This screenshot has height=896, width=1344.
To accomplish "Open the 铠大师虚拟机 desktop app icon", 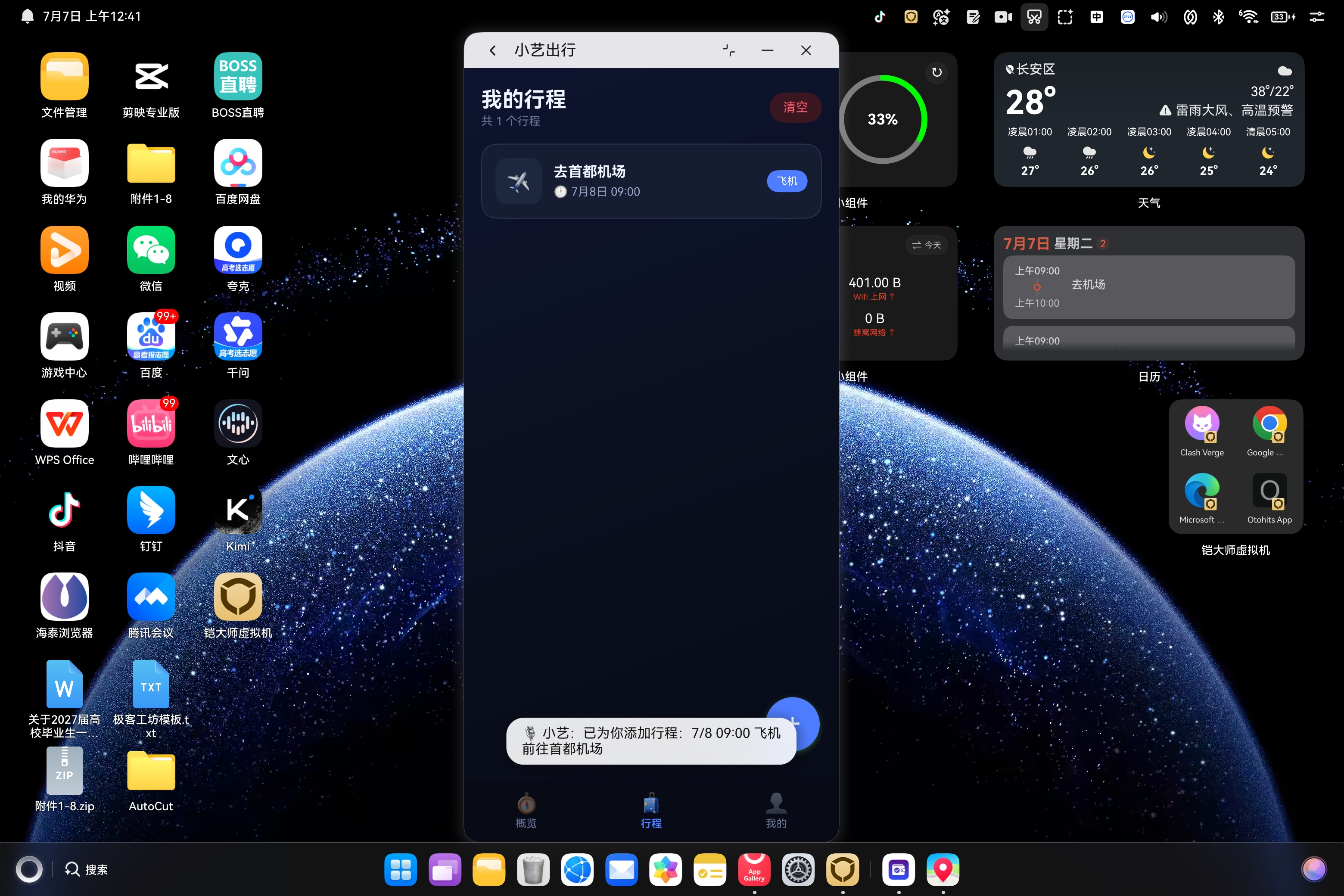I will 238,597.
